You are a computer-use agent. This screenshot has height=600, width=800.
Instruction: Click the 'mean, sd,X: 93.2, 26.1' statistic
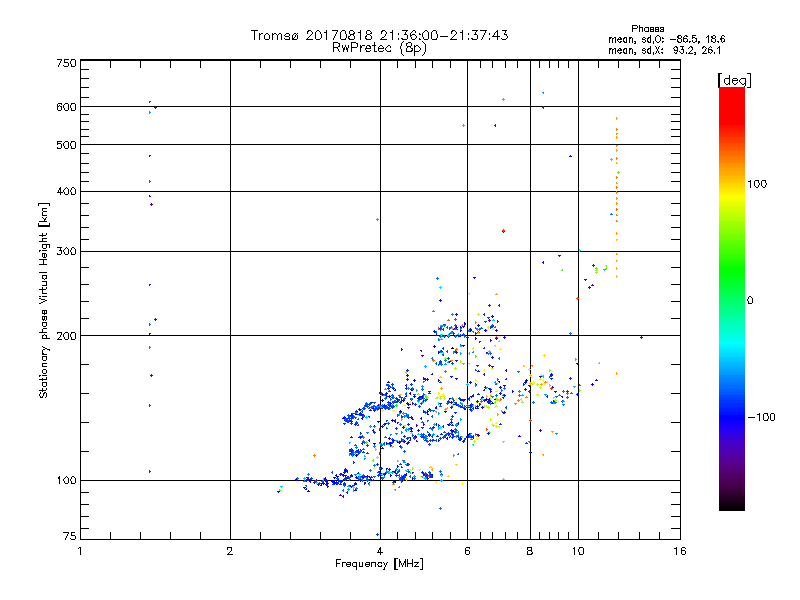point(664,51)
